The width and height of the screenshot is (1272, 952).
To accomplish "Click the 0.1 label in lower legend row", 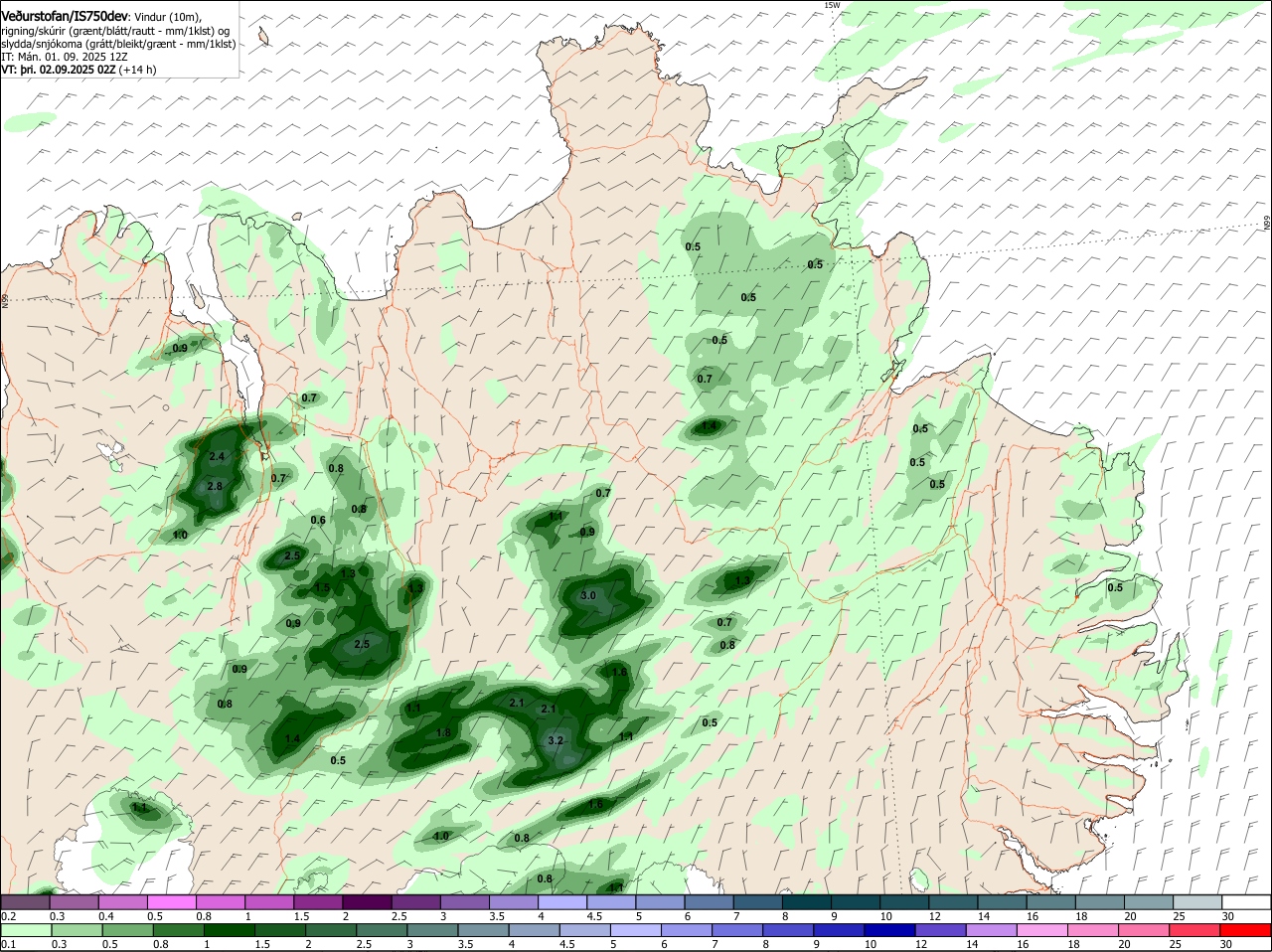I will point(8,944).
